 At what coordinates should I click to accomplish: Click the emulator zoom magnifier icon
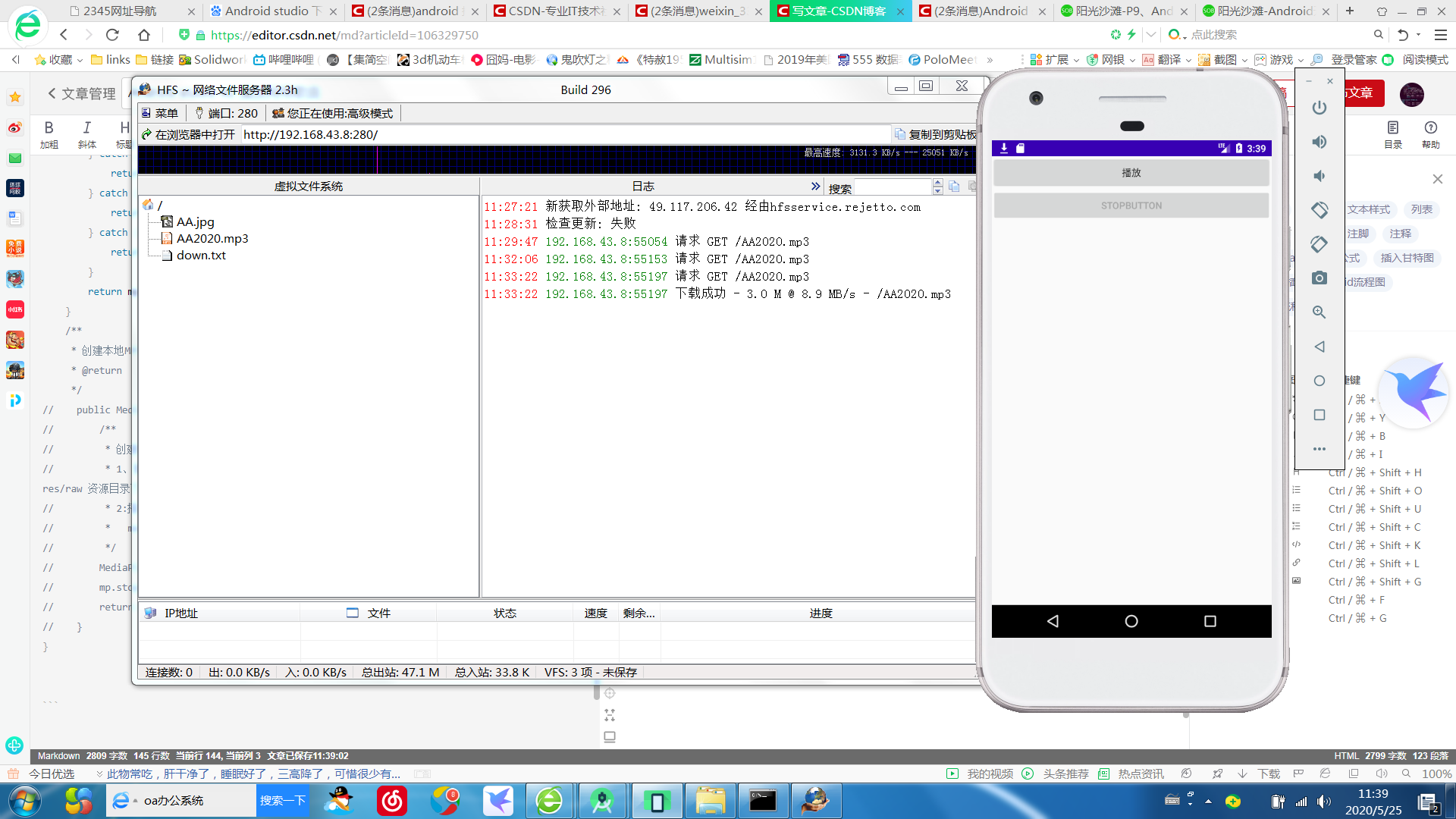tap(1319, 312)
